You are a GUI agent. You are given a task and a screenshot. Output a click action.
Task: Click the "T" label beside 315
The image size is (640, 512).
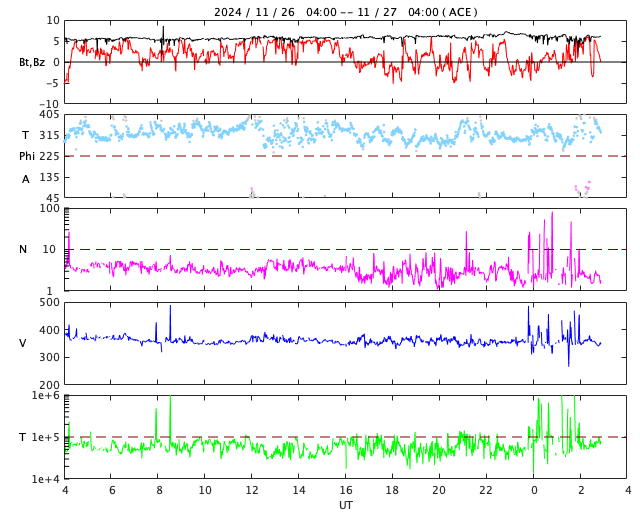[x=25, y=135]
